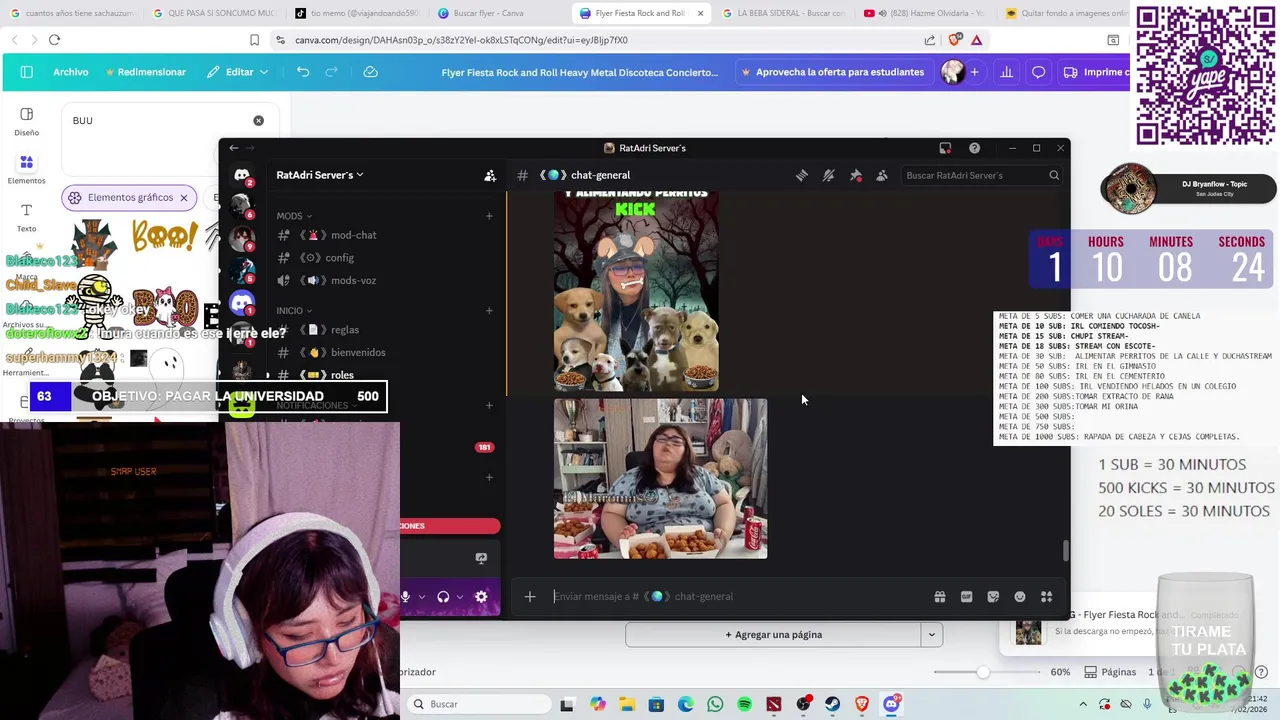The height and width of the screenshot is (720, 1280).
Task: Expand the headphones output options arrow
Action: [x=460, y=597]
